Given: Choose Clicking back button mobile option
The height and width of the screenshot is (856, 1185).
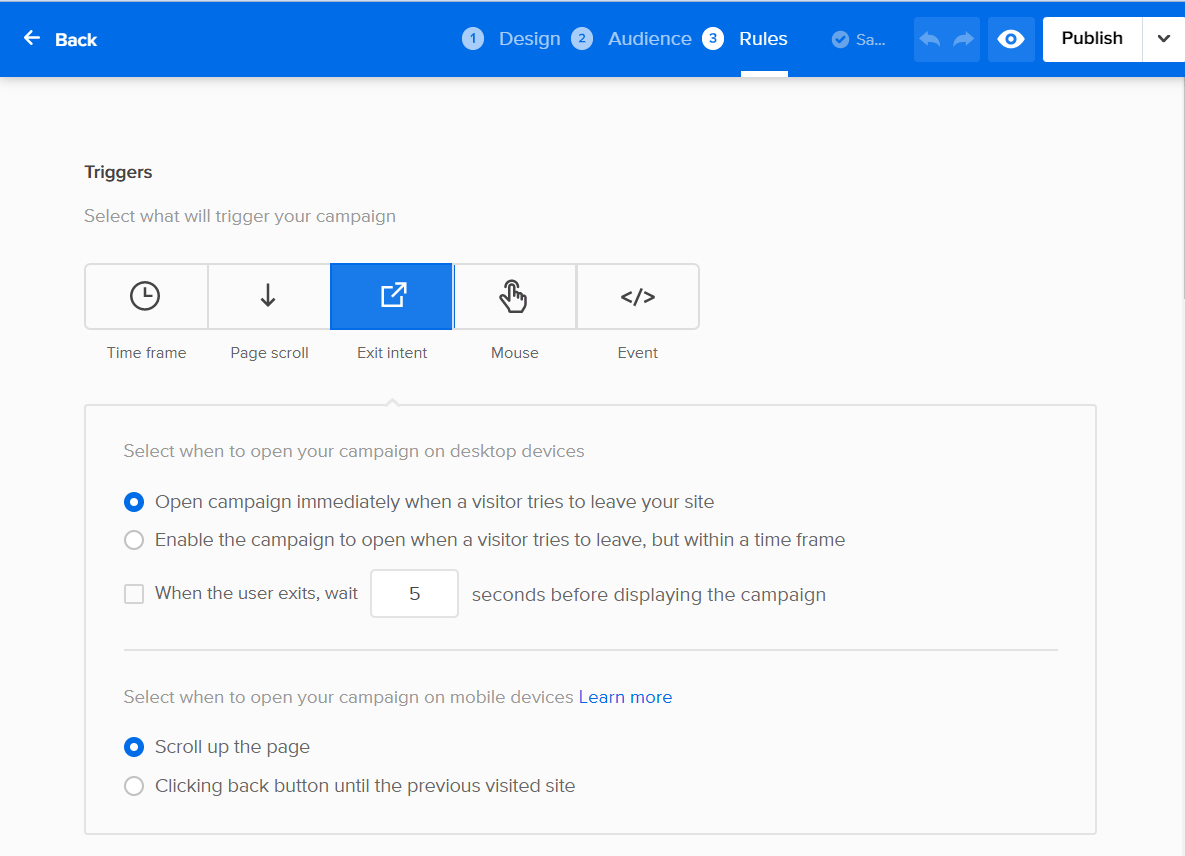Looking at the screenshot, I should pos(134,786).
